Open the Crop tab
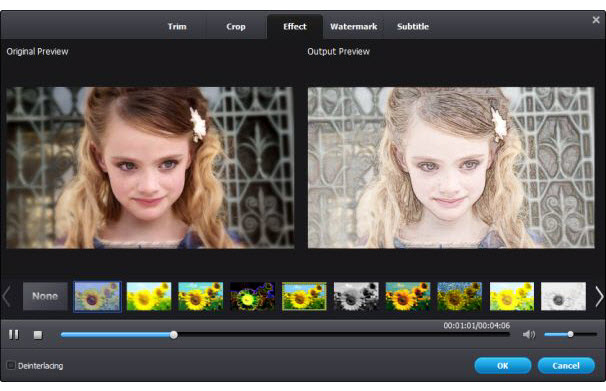606x391 pixels. point(236,27)
